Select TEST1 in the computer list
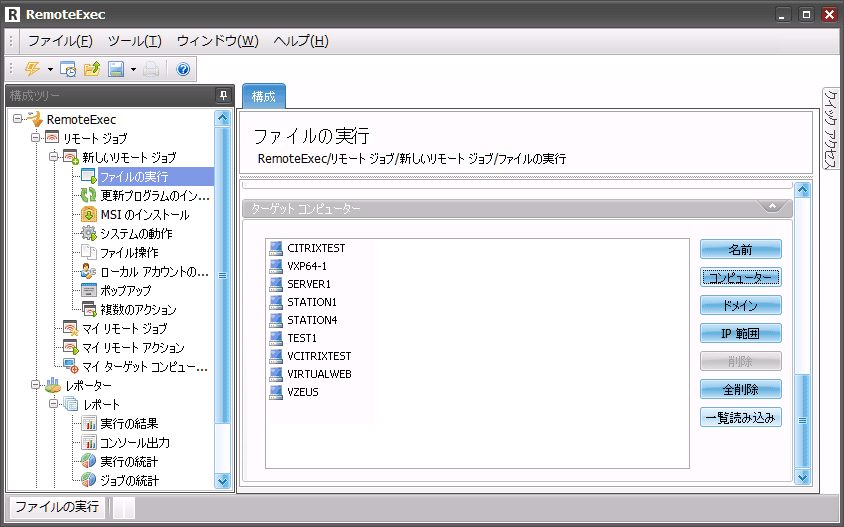 pos(302,338)
